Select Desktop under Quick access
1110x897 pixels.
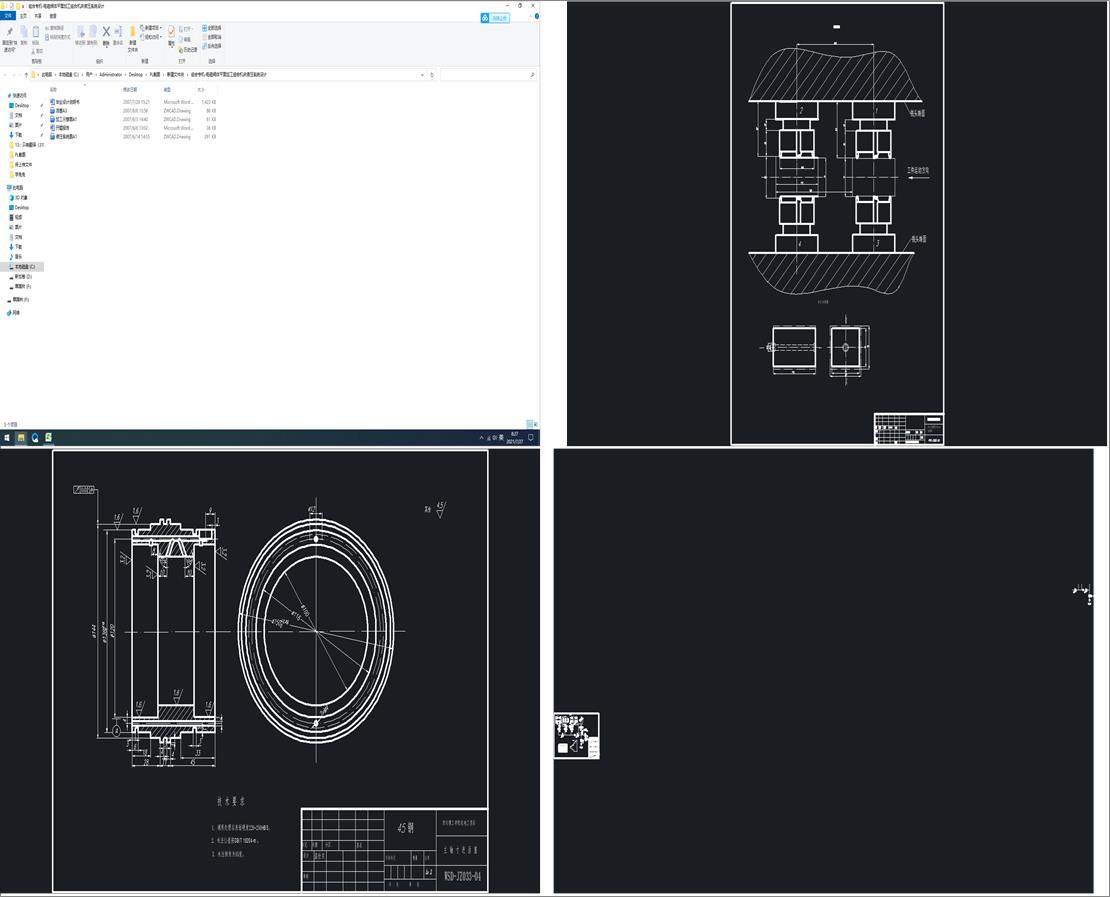(21, 105)
